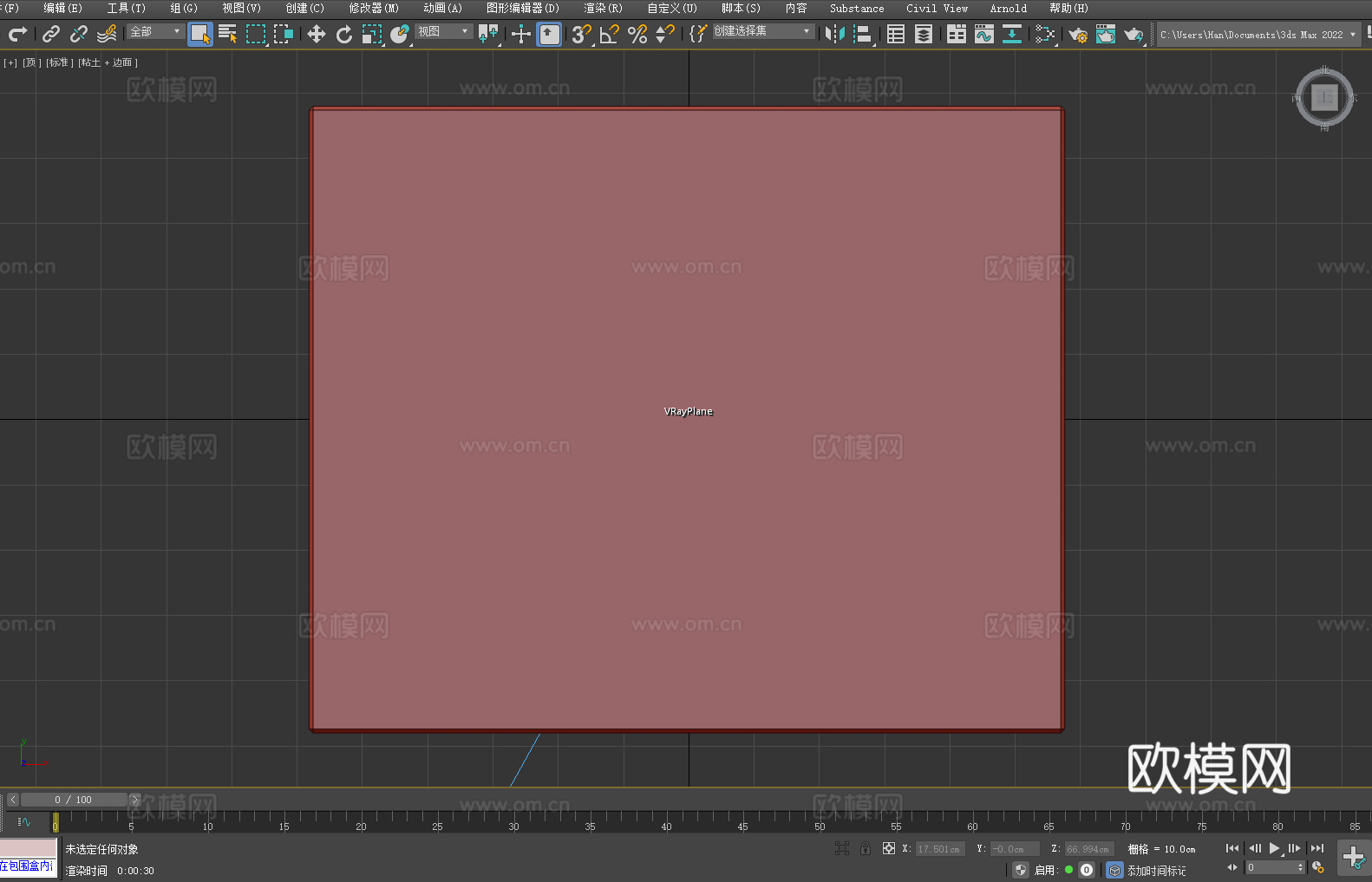
Task: Select the Move tool
Action: coord(317,34)
